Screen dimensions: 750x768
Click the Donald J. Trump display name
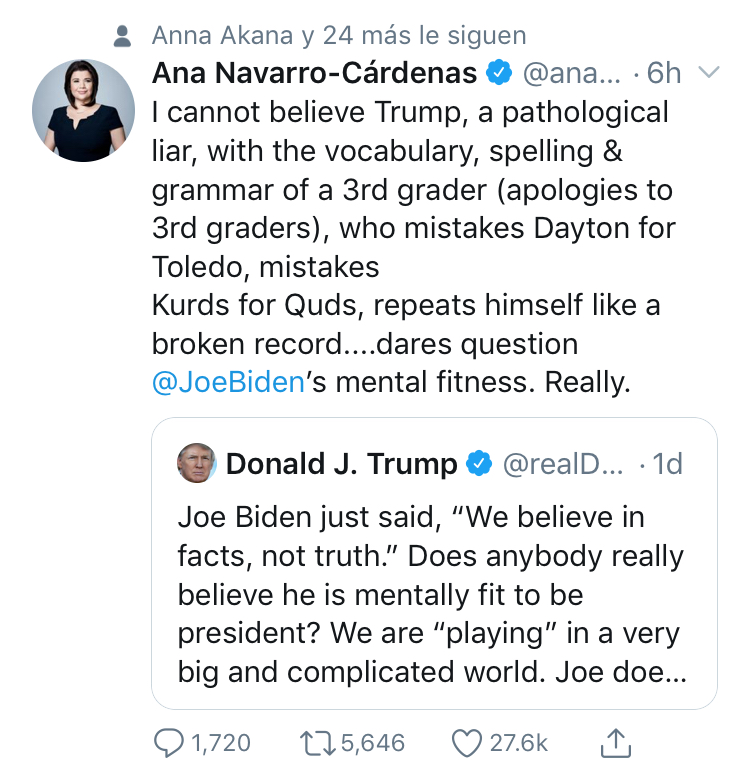click(341, 464)
